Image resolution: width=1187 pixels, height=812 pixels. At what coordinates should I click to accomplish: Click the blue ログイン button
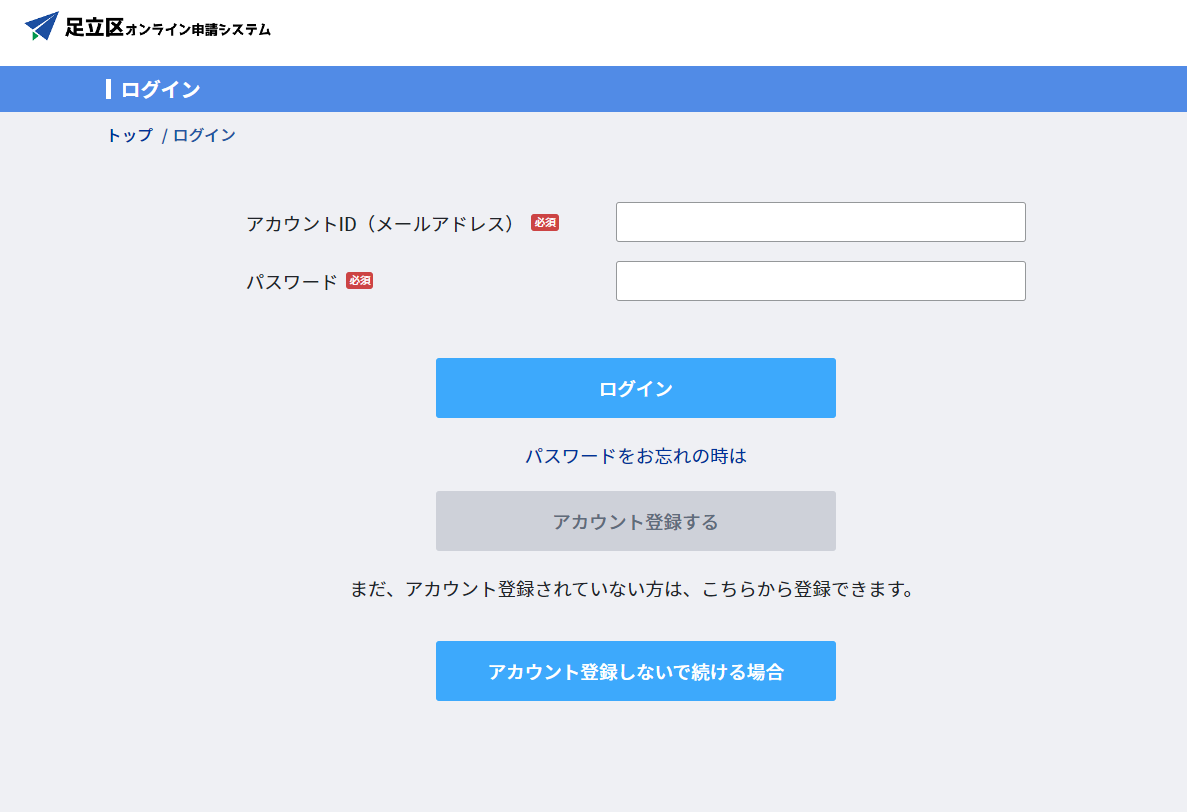pos(636,388)
